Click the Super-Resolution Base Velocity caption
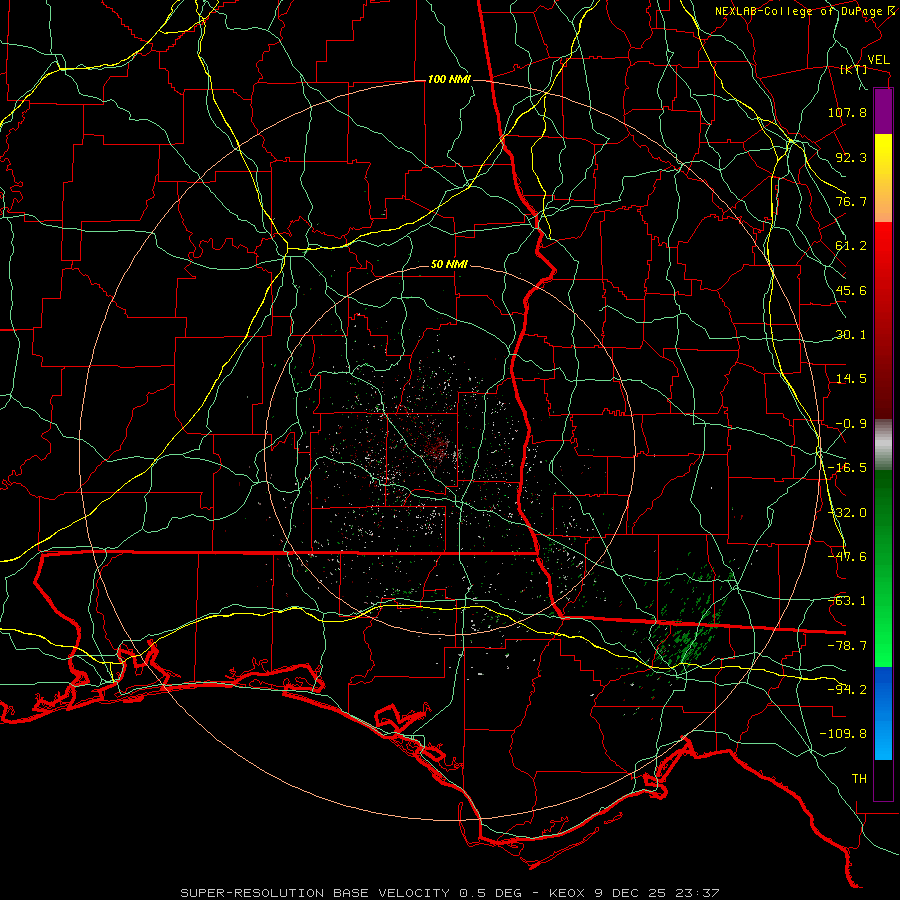This screenshot has width=900, height=900. [x=449, y=893]
